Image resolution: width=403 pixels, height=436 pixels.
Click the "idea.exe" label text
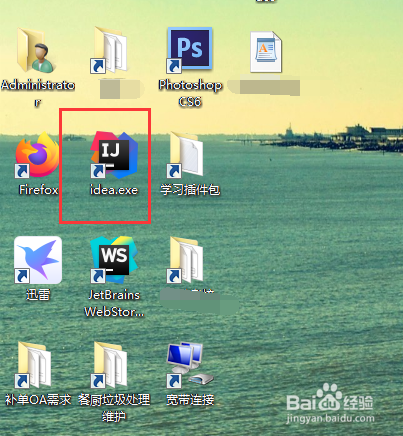point(114,190)
